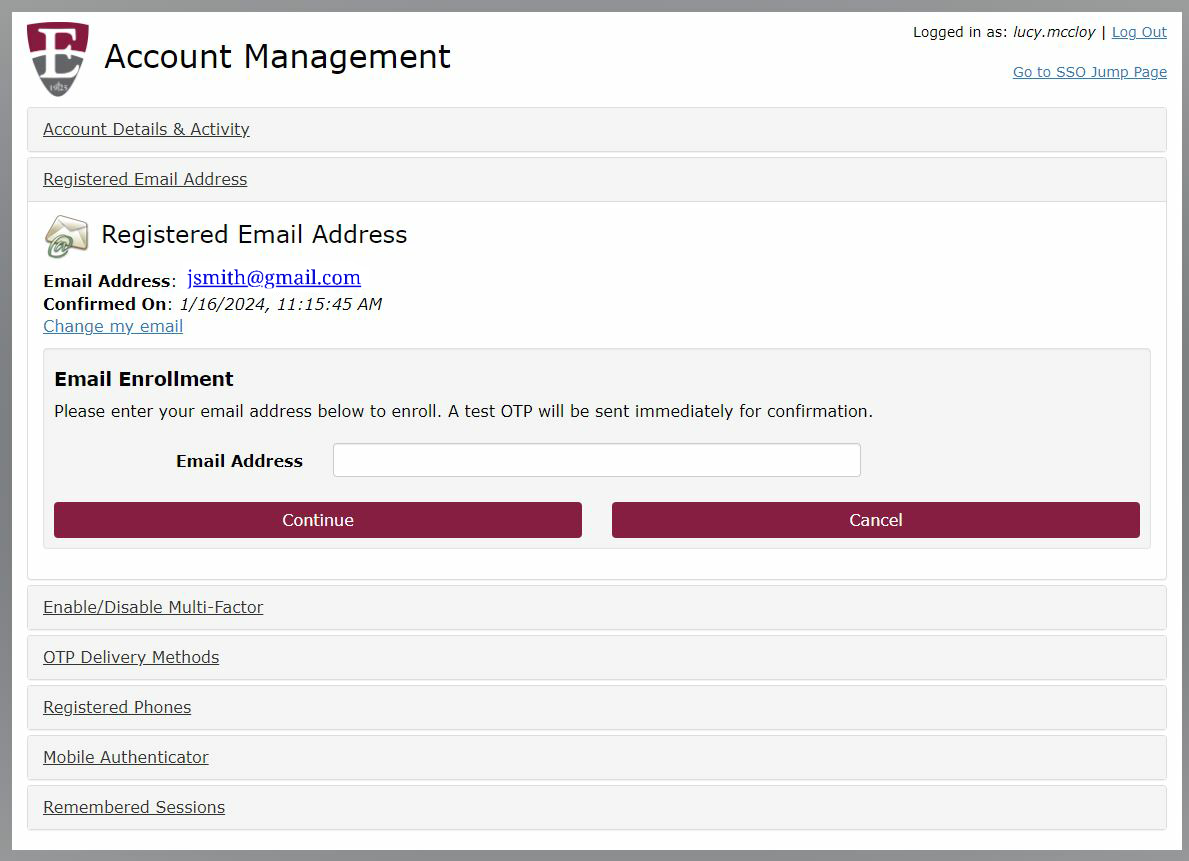
Task: Collapse the Registered Email Address section
Action: pyautogui.click(x=145, y=179)
